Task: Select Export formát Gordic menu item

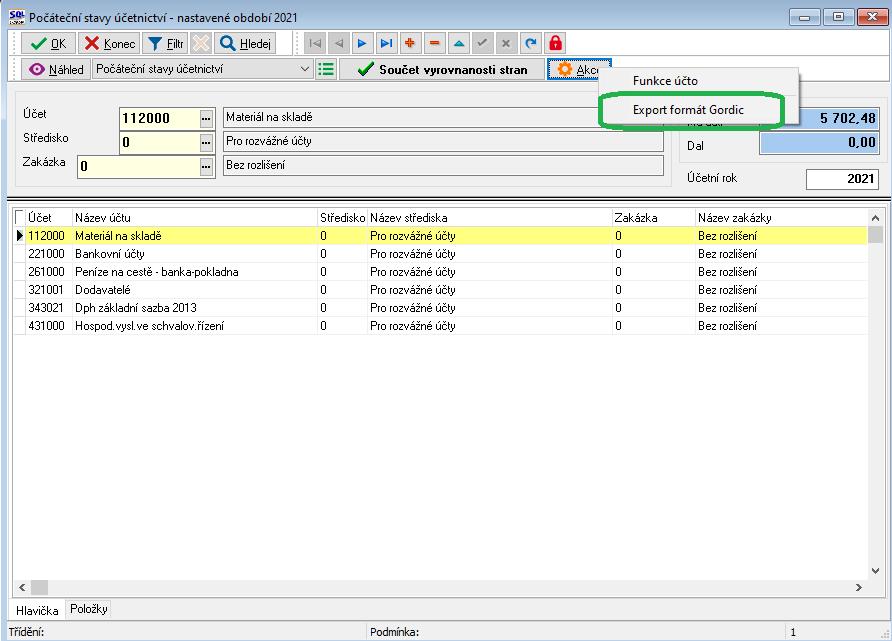Action: click(x=688, y=110)
